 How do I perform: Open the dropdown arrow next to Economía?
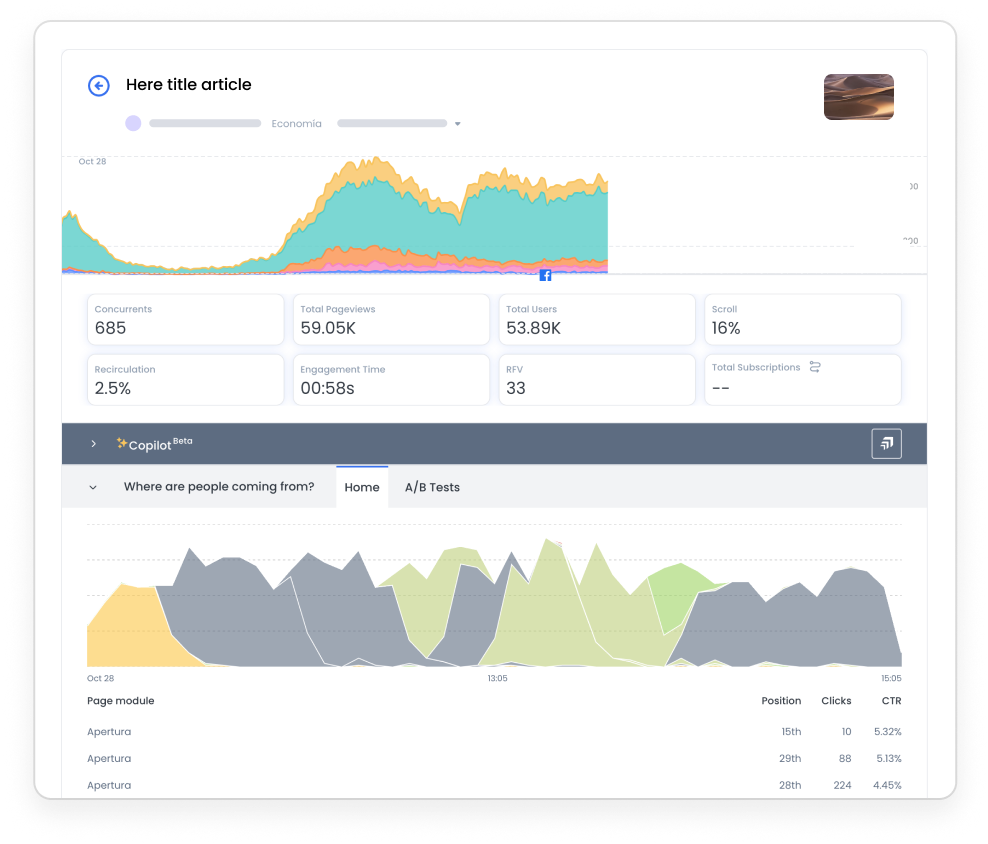point(457,124)
